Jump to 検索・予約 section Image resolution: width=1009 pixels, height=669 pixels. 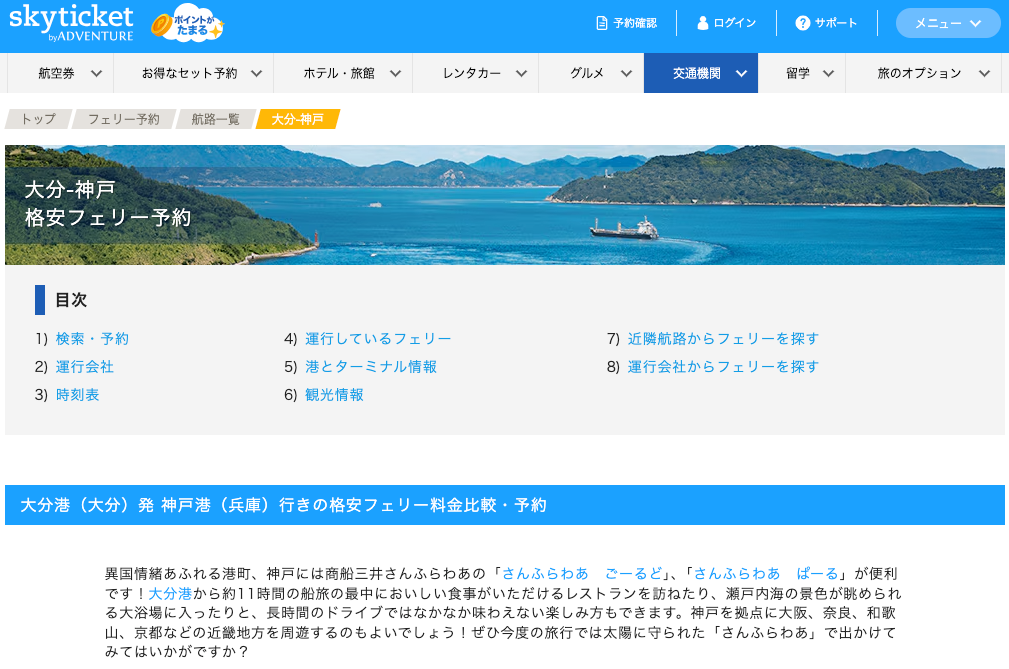tap(92, 339)
